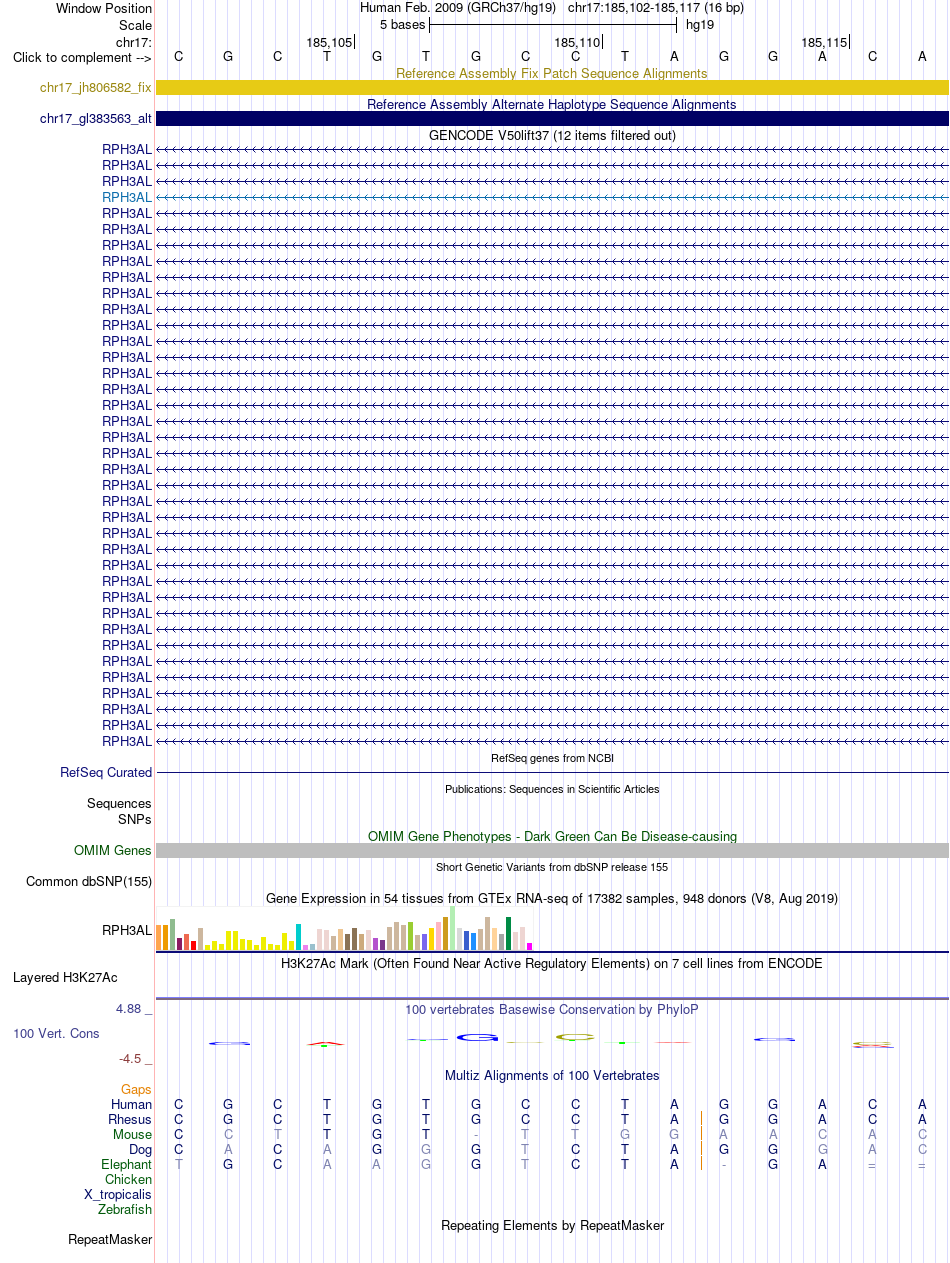Screen dimensions: 950x1263
Task: Click the Zebrafish alignment row label
Action: [125, 1210]
